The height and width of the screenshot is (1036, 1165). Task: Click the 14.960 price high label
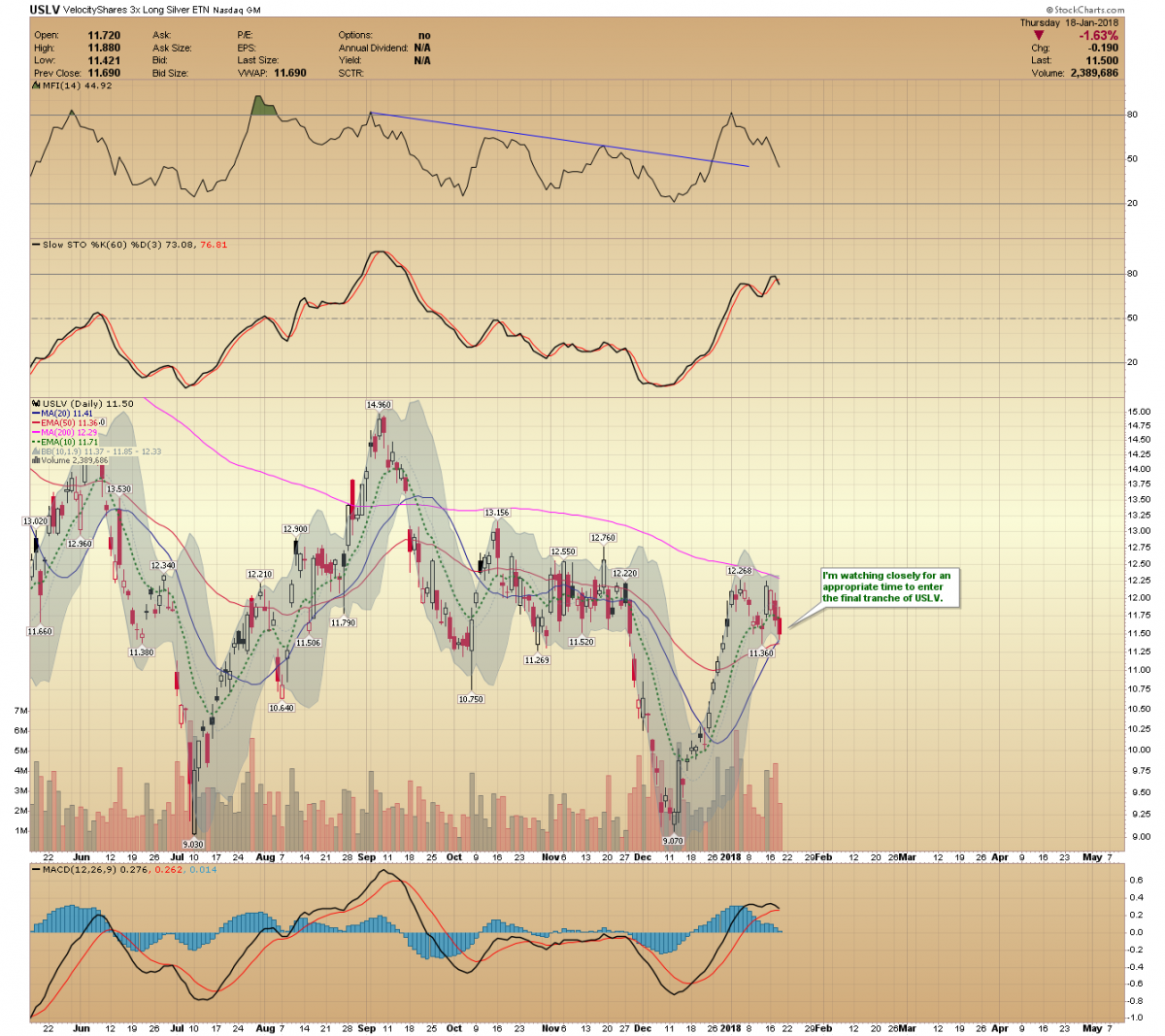[x=378, y=405]
